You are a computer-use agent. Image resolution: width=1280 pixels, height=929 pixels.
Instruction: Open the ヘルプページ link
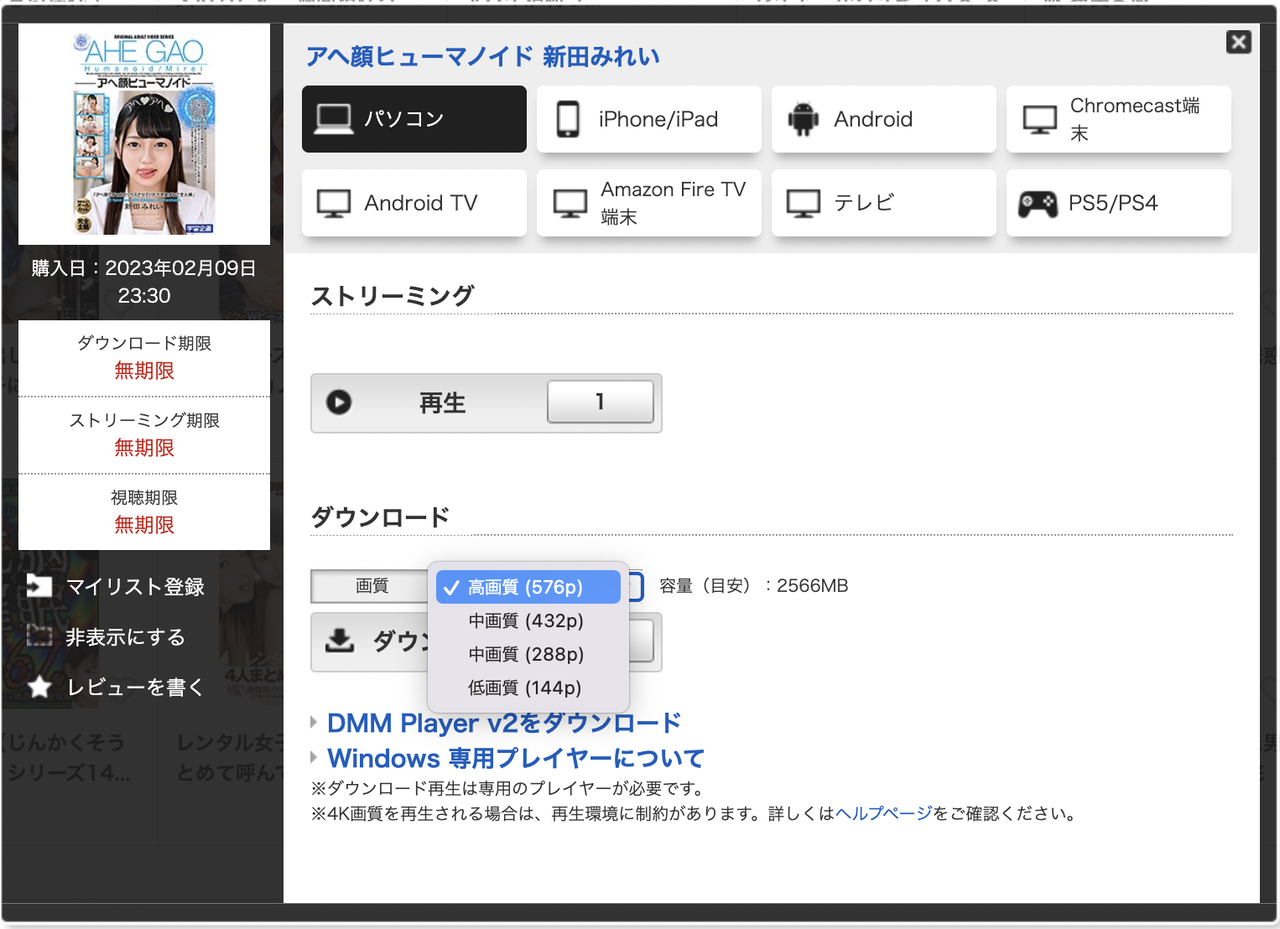pyautogui.click(x=884, y=814)
